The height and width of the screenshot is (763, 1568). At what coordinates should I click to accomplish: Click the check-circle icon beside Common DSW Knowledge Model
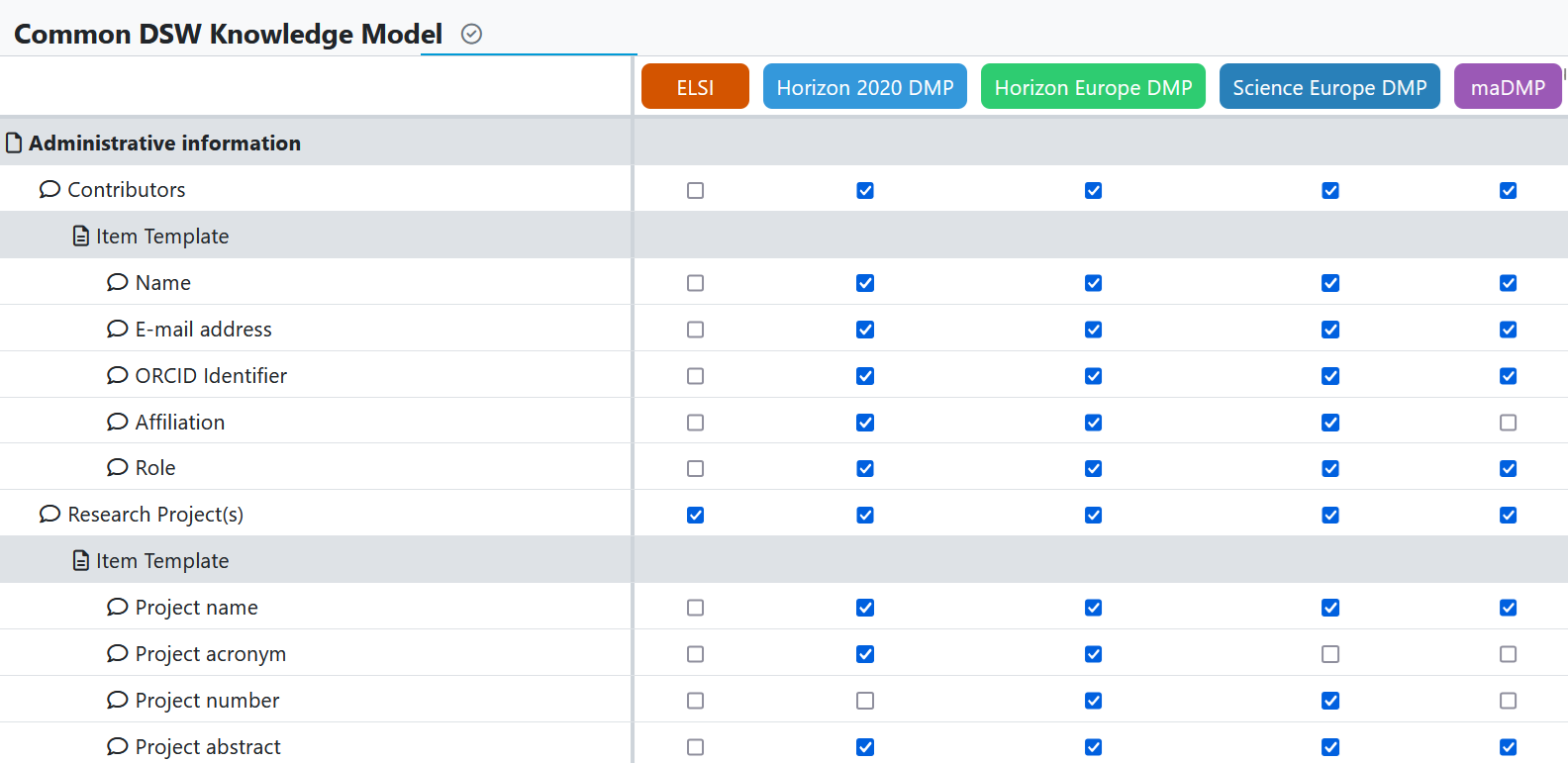pyautogui.click(x=472, y=34)
